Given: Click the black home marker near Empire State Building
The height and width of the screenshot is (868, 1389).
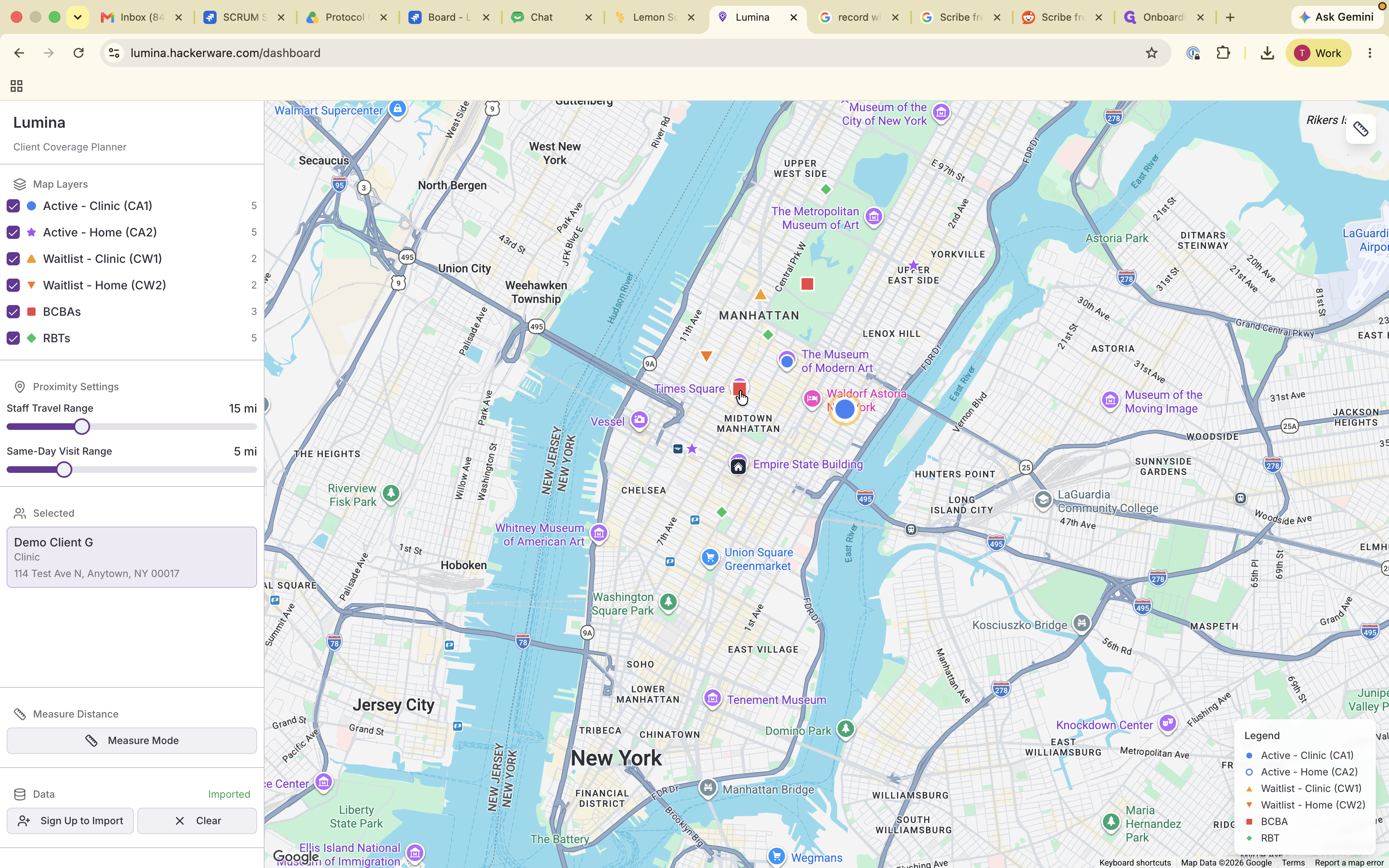Looking at the screenshot, I should coord(738,467).
